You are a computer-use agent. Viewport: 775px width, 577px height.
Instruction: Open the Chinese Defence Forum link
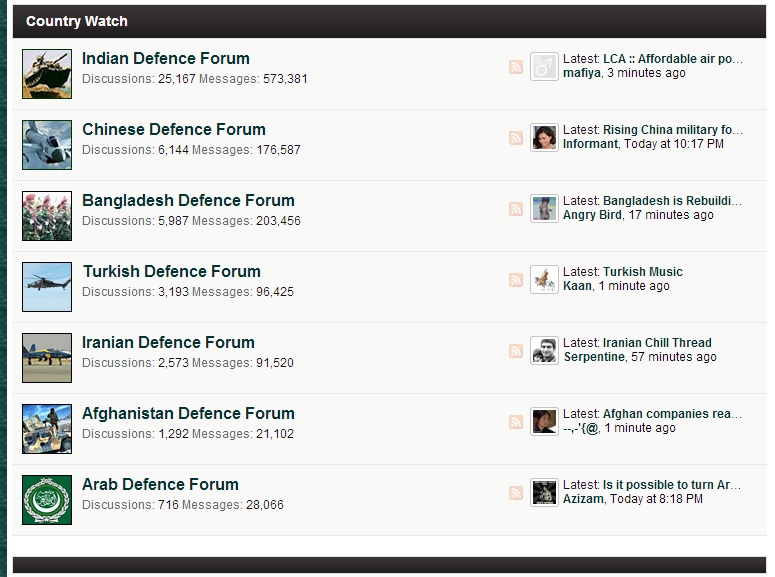click(173, 130)
